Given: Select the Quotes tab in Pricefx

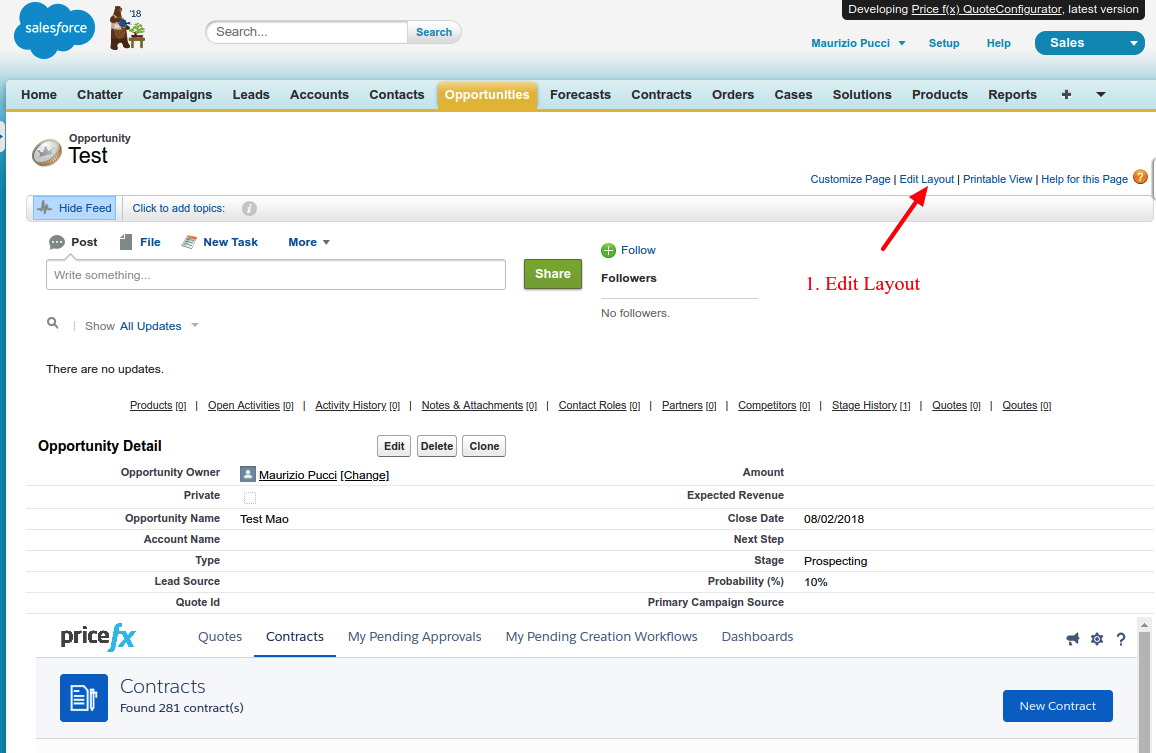Looking at the screenshot, I should [220, 637].
